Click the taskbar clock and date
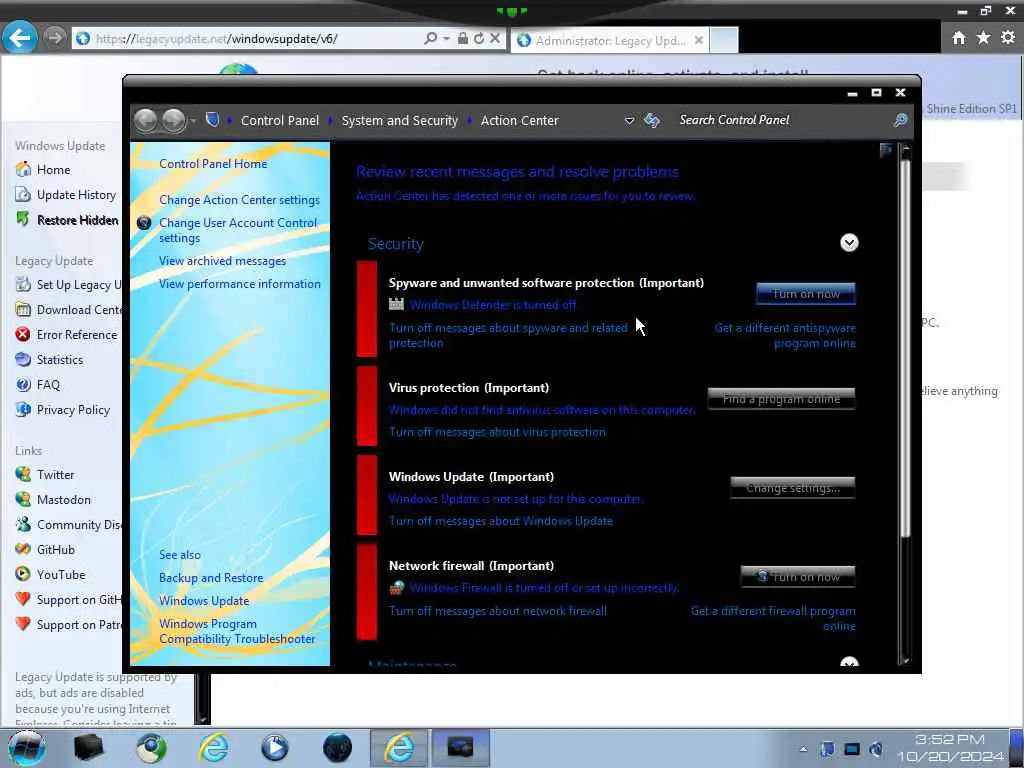This screenshot has height=768, width=1024. pos(950,748)
